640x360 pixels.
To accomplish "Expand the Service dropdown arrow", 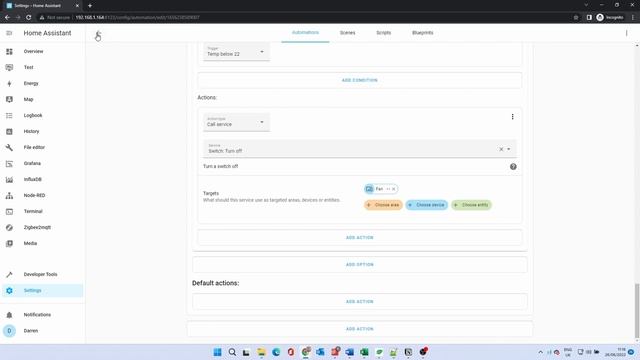I will coord(509,149).
